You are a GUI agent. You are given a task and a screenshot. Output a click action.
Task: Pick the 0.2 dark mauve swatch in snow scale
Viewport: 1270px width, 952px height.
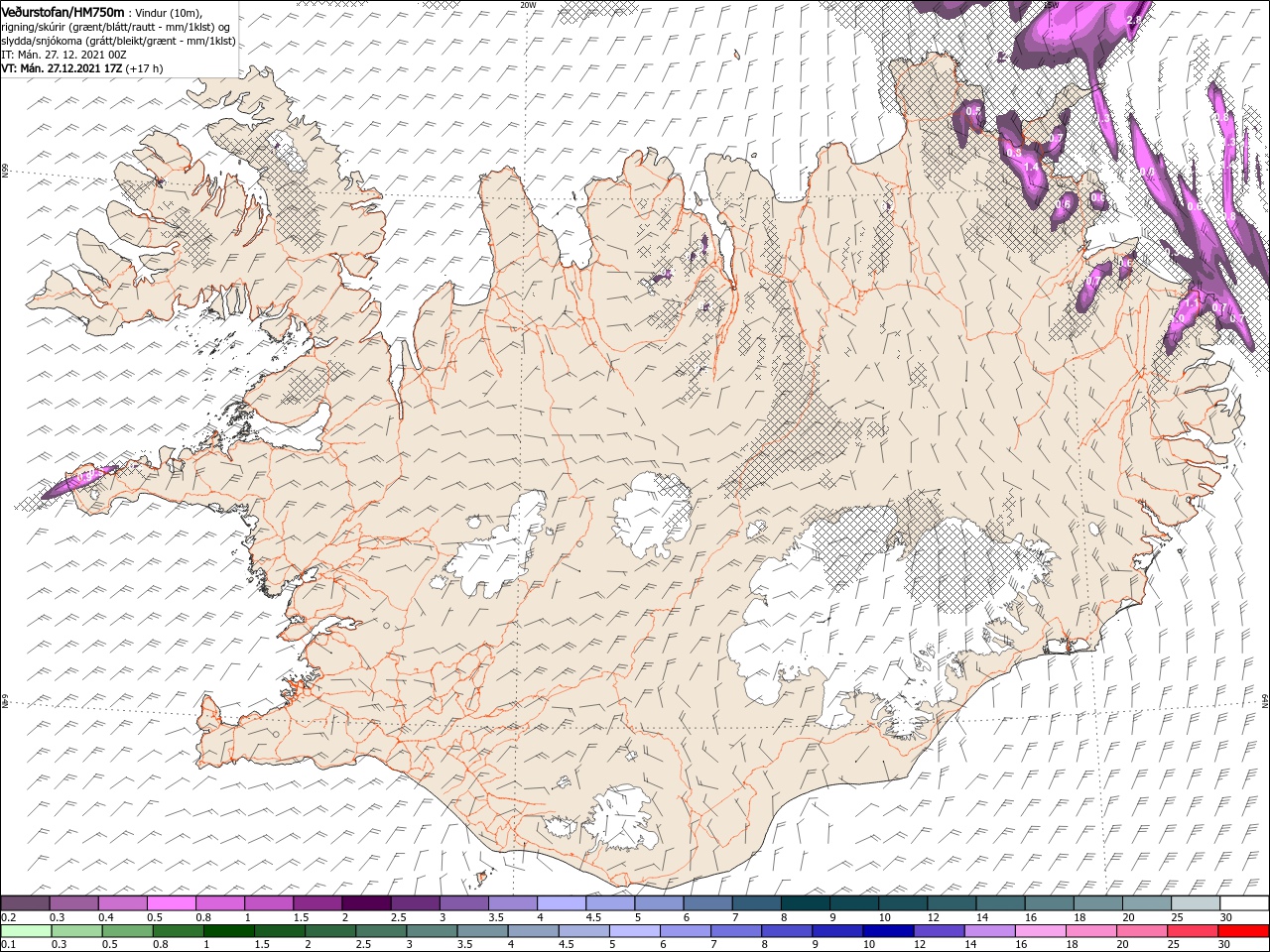point(25,903)
